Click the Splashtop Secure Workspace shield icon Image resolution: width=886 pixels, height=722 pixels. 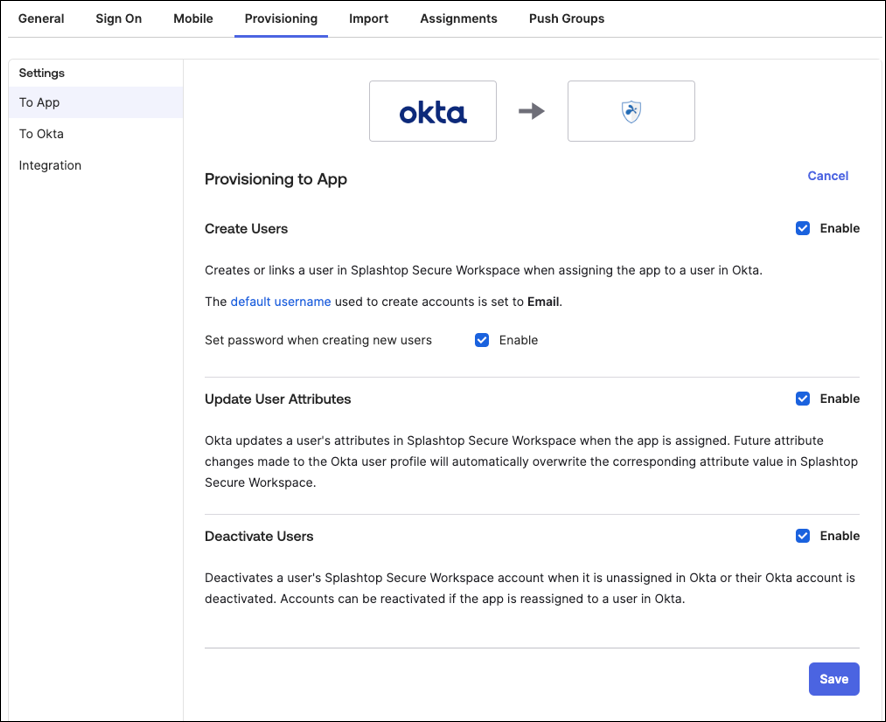631,111
